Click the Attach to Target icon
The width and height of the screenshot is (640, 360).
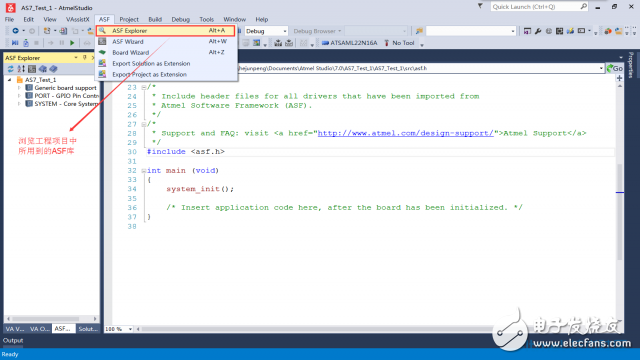[26, 42]
